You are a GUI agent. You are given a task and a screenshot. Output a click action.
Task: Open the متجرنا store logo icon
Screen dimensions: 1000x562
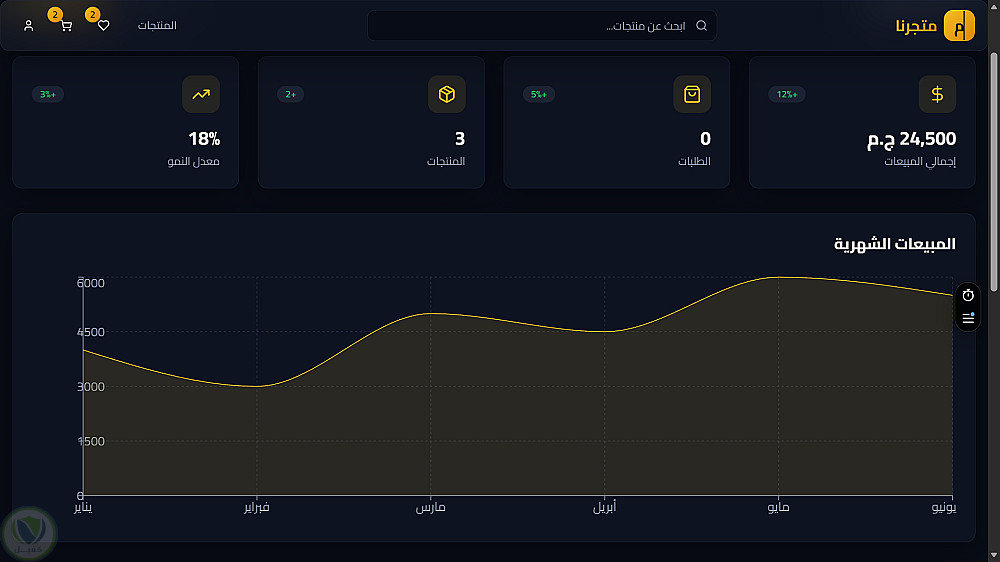click(x=959, y=26)
